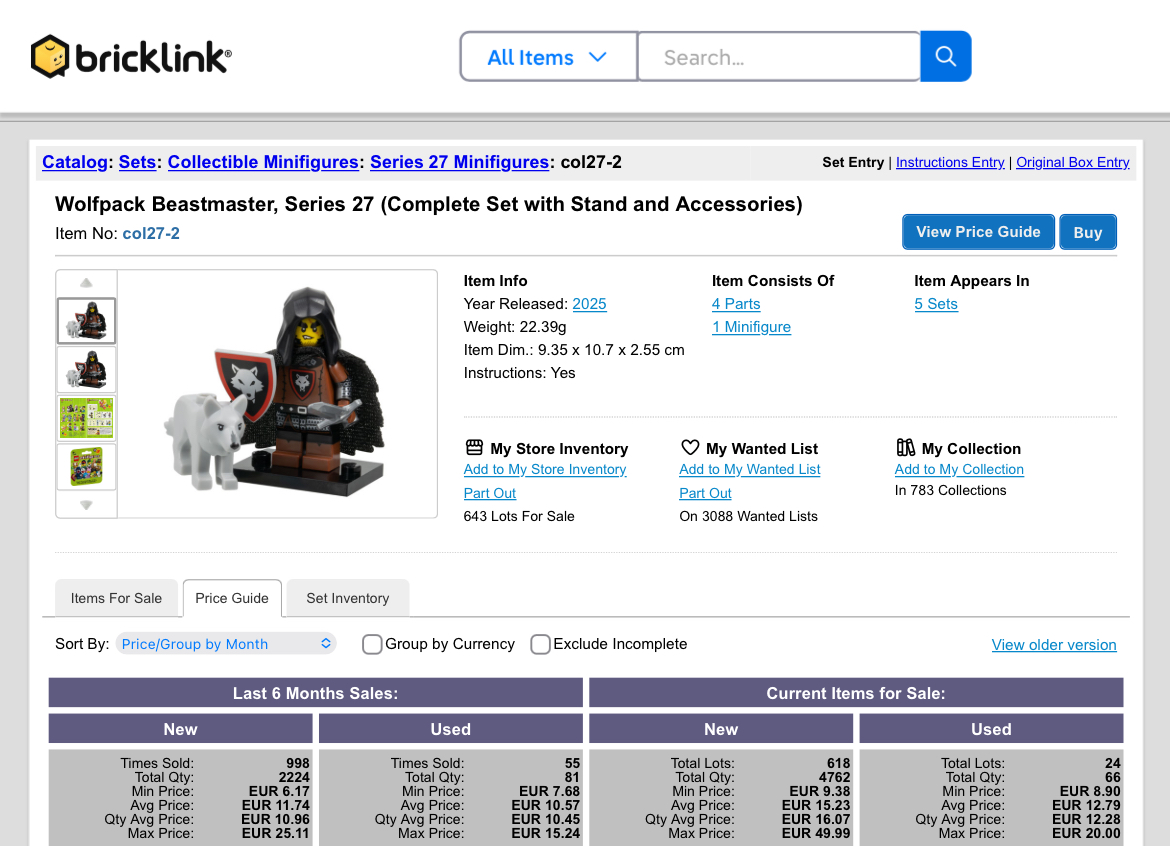Click the My Wanted List heart icon

tap(690, 448)
